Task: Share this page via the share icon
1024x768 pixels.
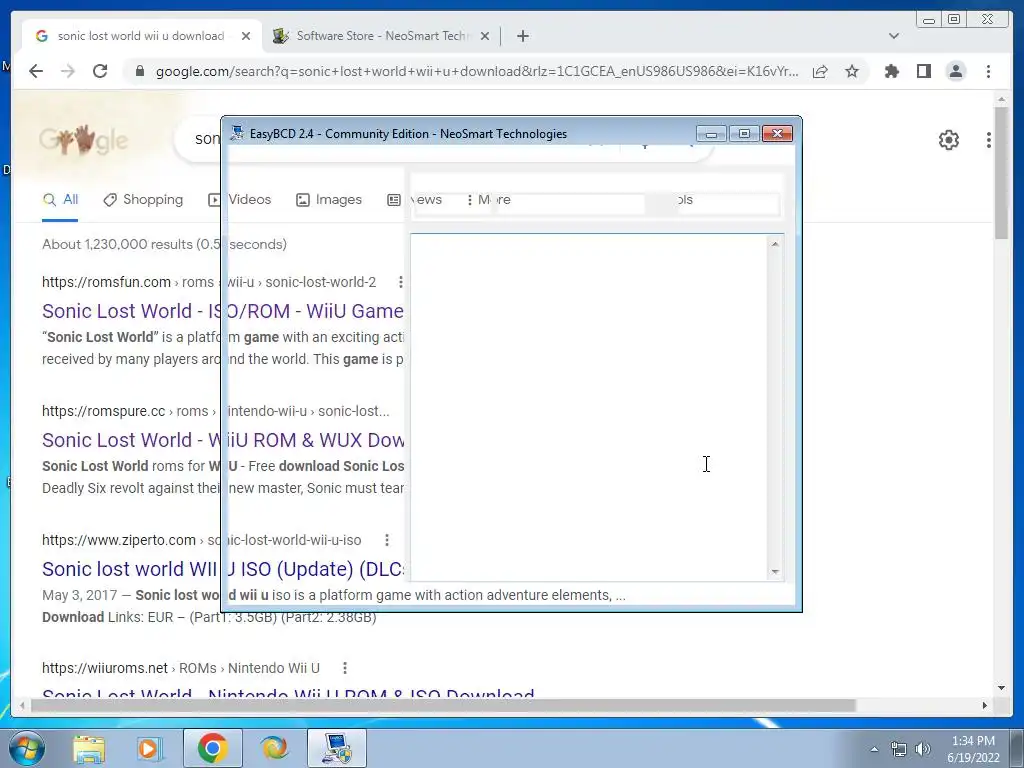Action: [820, 71]
